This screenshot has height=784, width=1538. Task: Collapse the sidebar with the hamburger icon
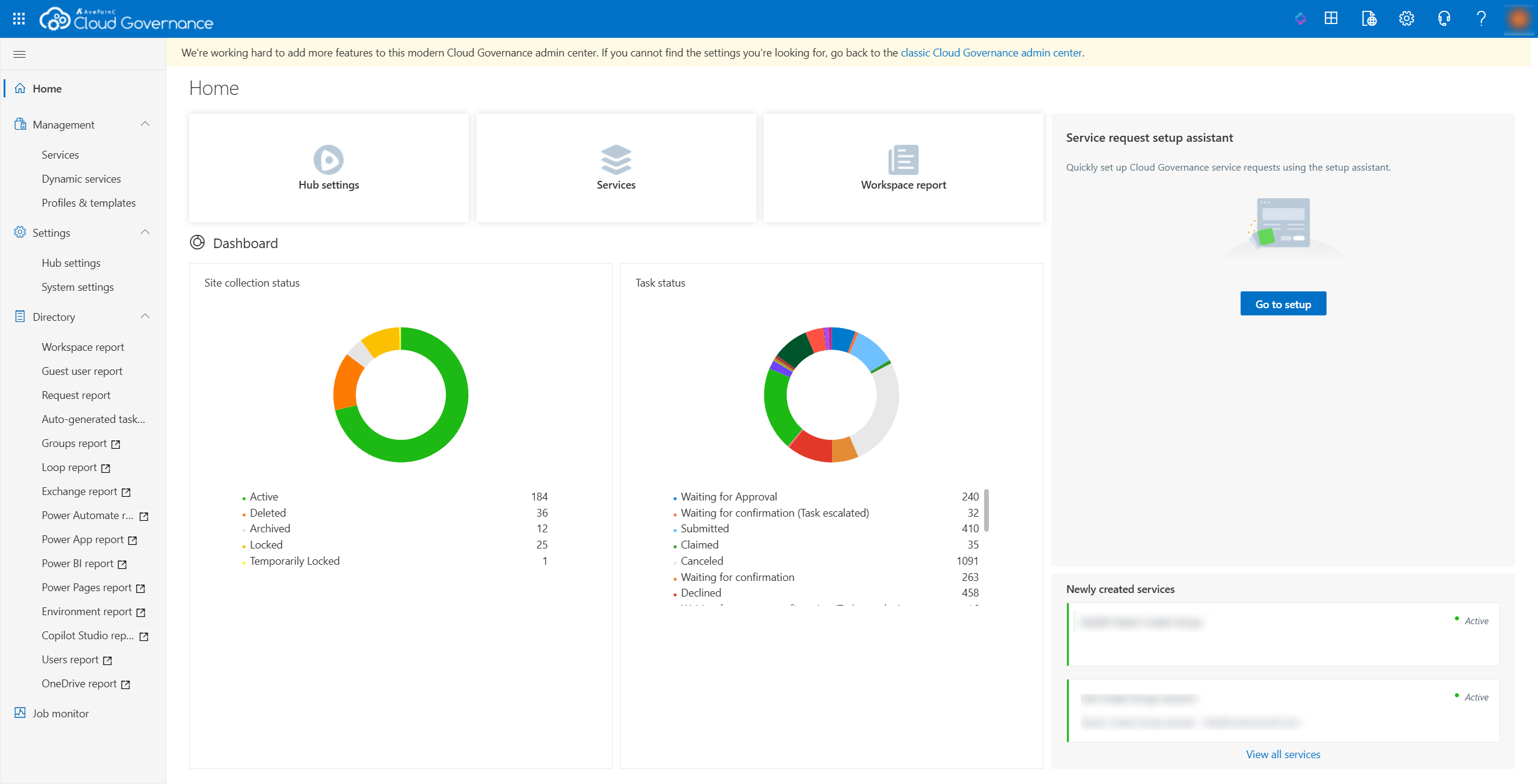[20, 53]
